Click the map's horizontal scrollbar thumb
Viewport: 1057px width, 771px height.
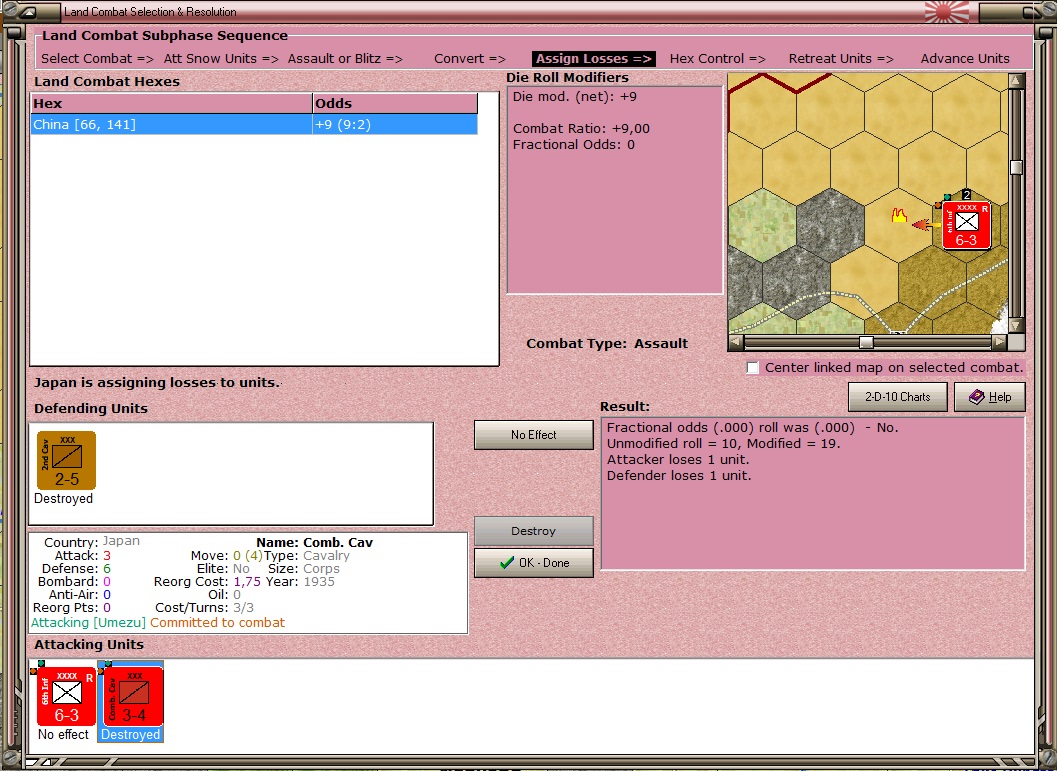pos(866,342)
